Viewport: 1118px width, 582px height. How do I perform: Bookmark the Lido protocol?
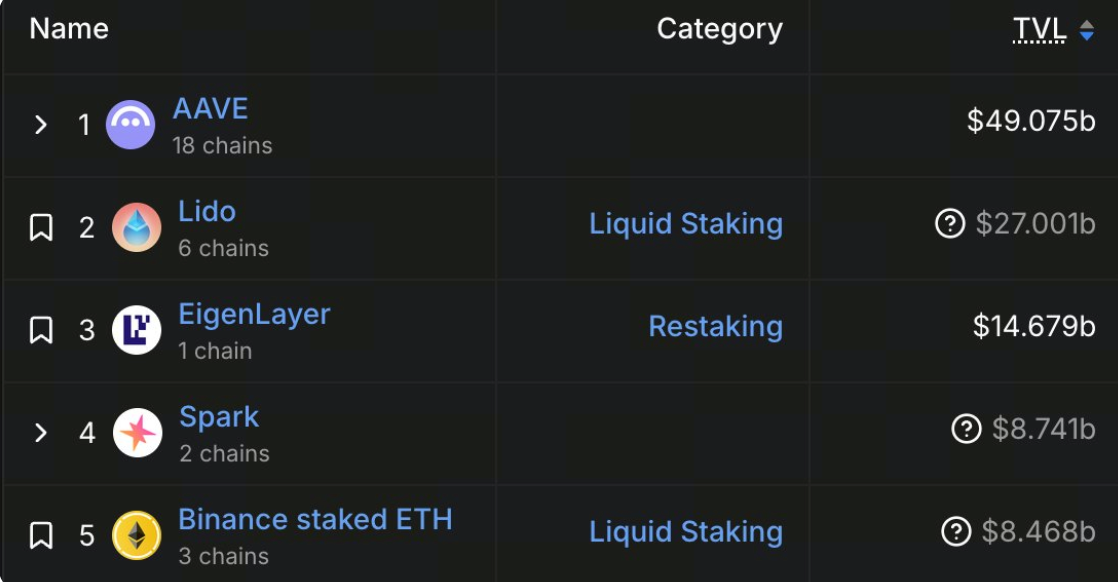coord(41,228)
